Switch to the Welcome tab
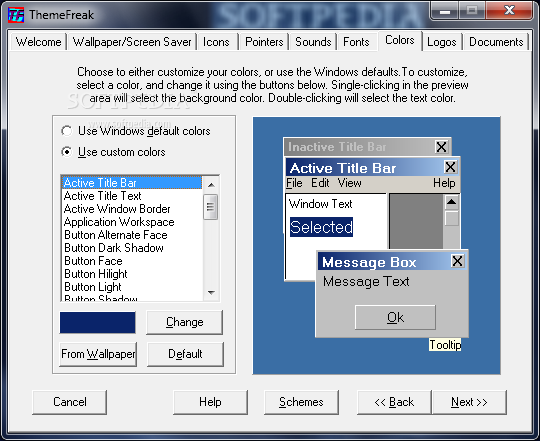The height and width of the screenshot is (441, 540). pyautogui.click(x=38, y=42)
